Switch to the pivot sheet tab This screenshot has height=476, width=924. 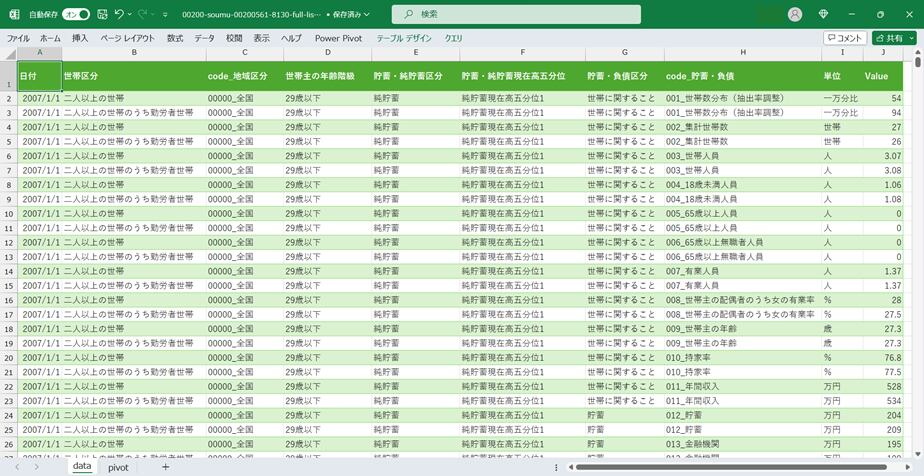click(118, 467)
